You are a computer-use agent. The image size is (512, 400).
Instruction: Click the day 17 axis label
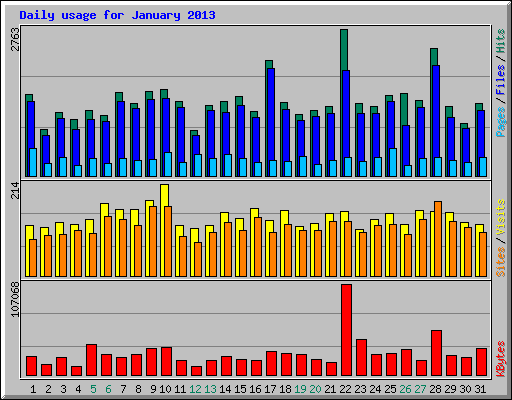(x=270, y=389)
